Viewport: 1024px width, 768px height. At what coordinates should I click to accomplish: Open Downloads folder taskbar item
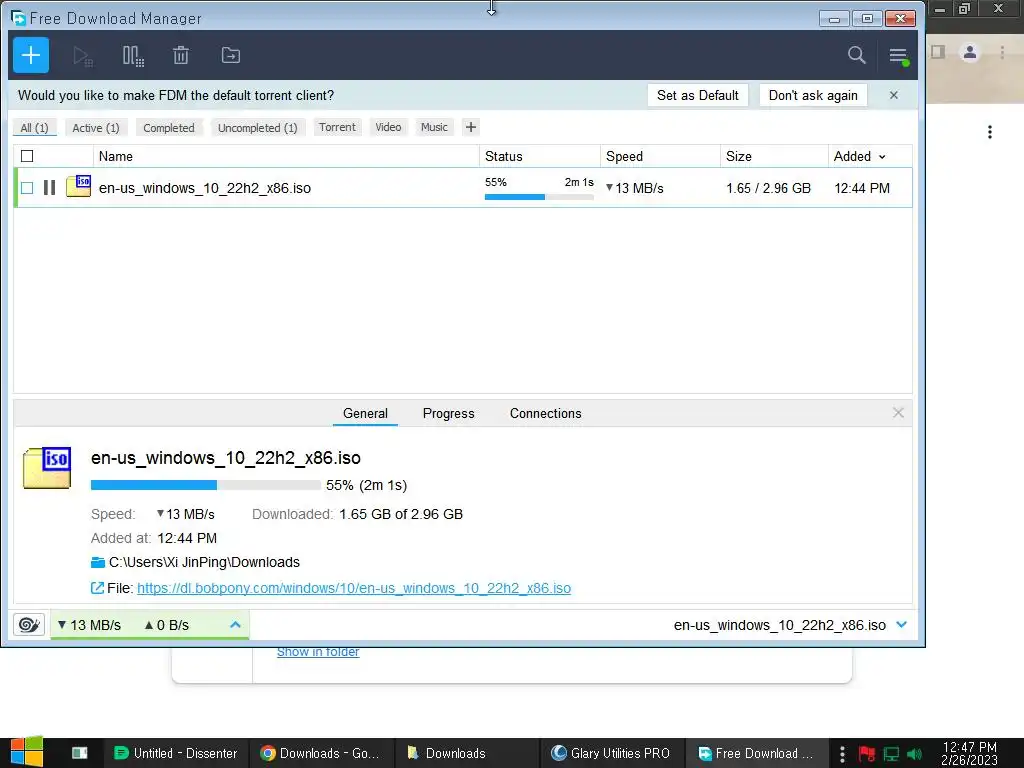(x=467, y=753)
